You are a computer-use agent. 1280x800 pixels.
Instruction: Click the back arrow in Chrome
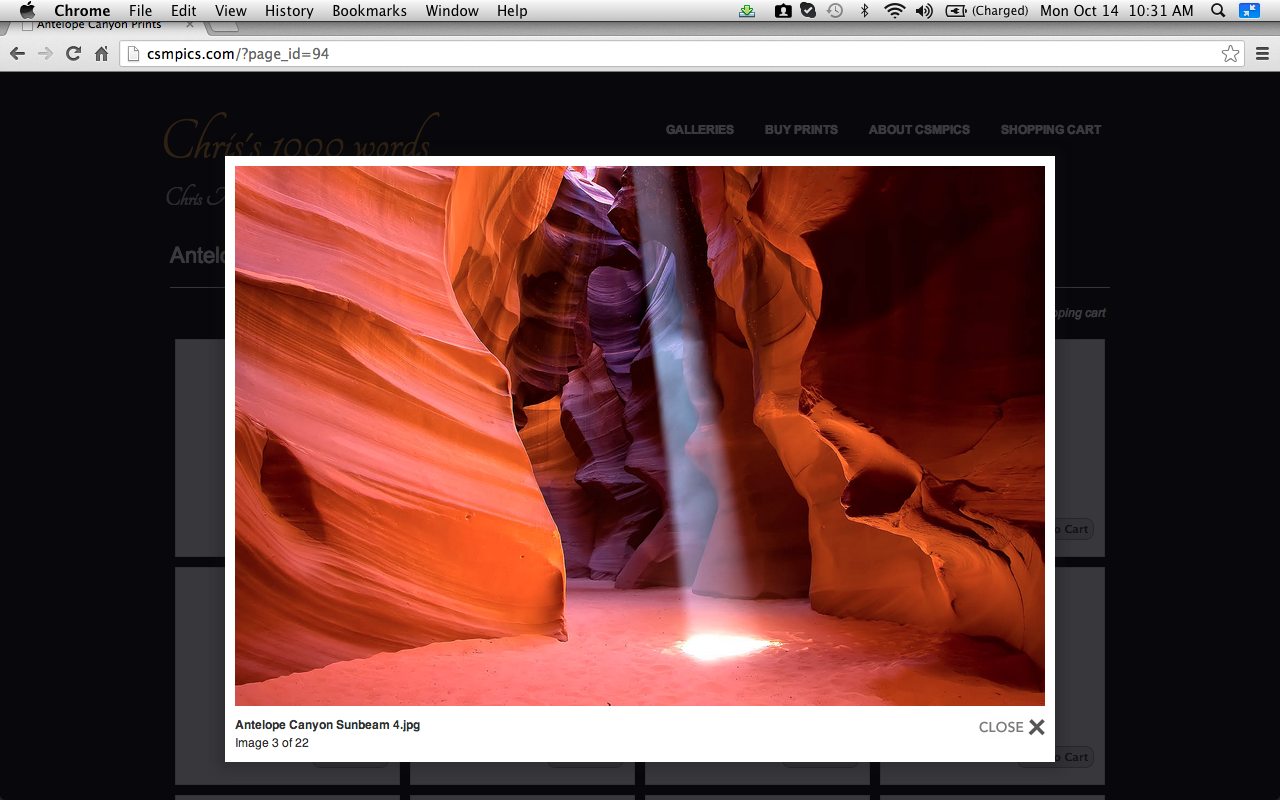tap(17, 54)
